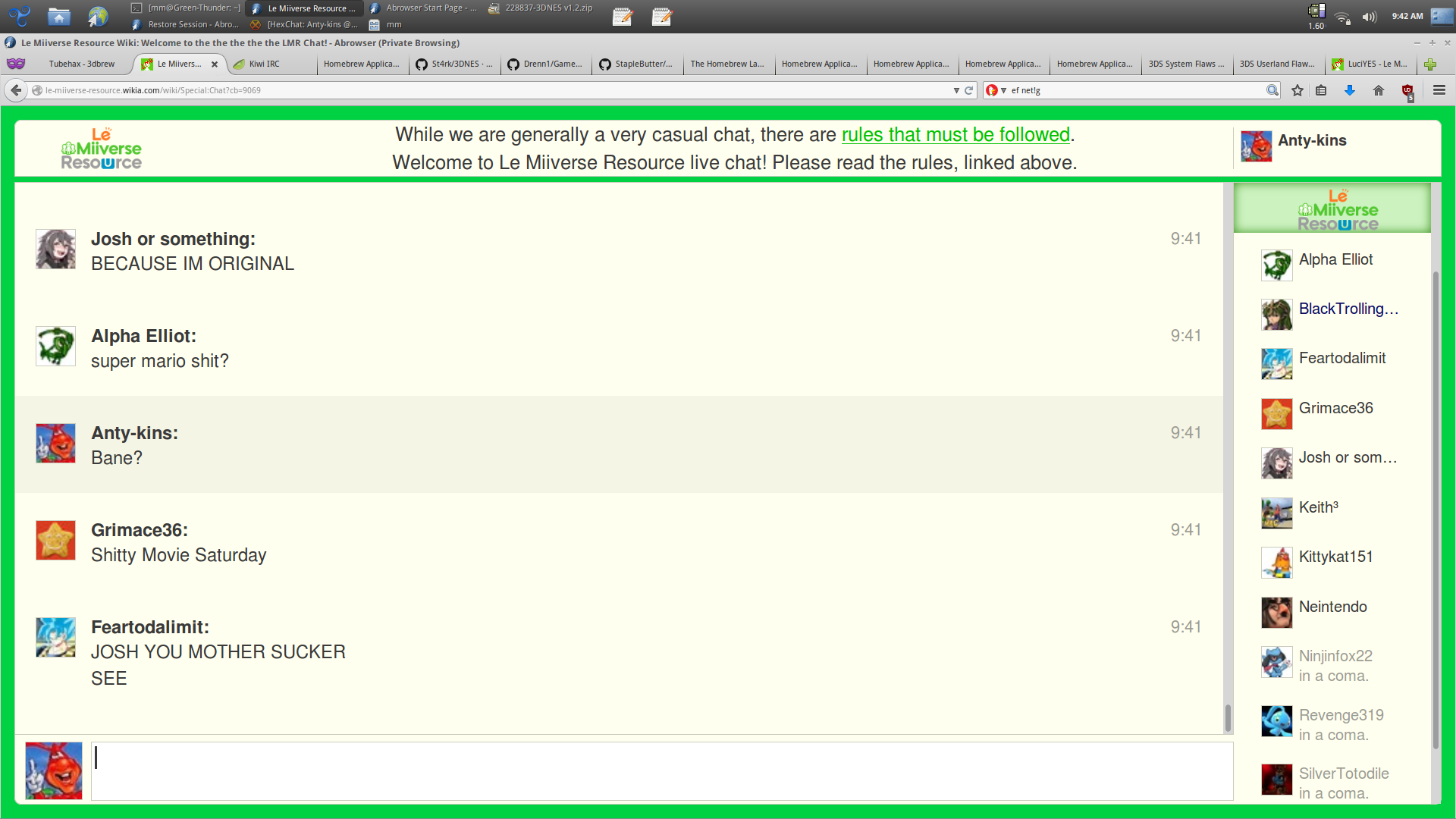
Task: Go to home page via house icon
Action: pos(1379,90)
